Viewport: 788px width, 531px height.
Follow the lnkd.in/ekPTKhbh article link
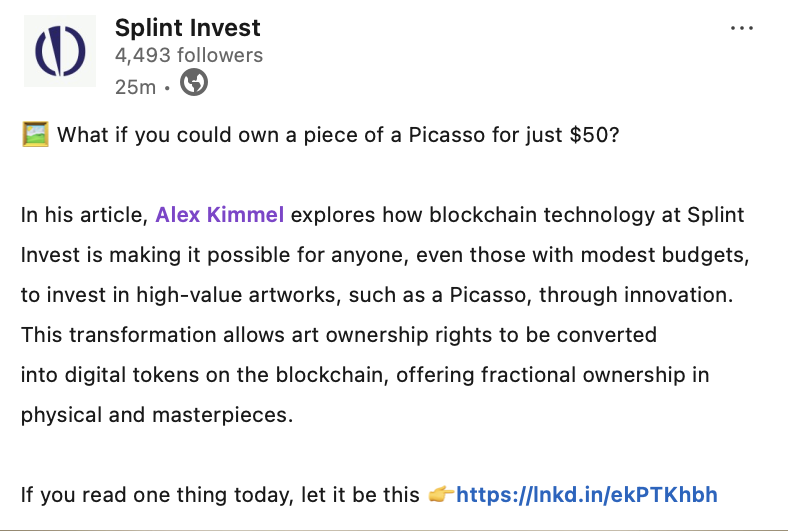(586, 495)
